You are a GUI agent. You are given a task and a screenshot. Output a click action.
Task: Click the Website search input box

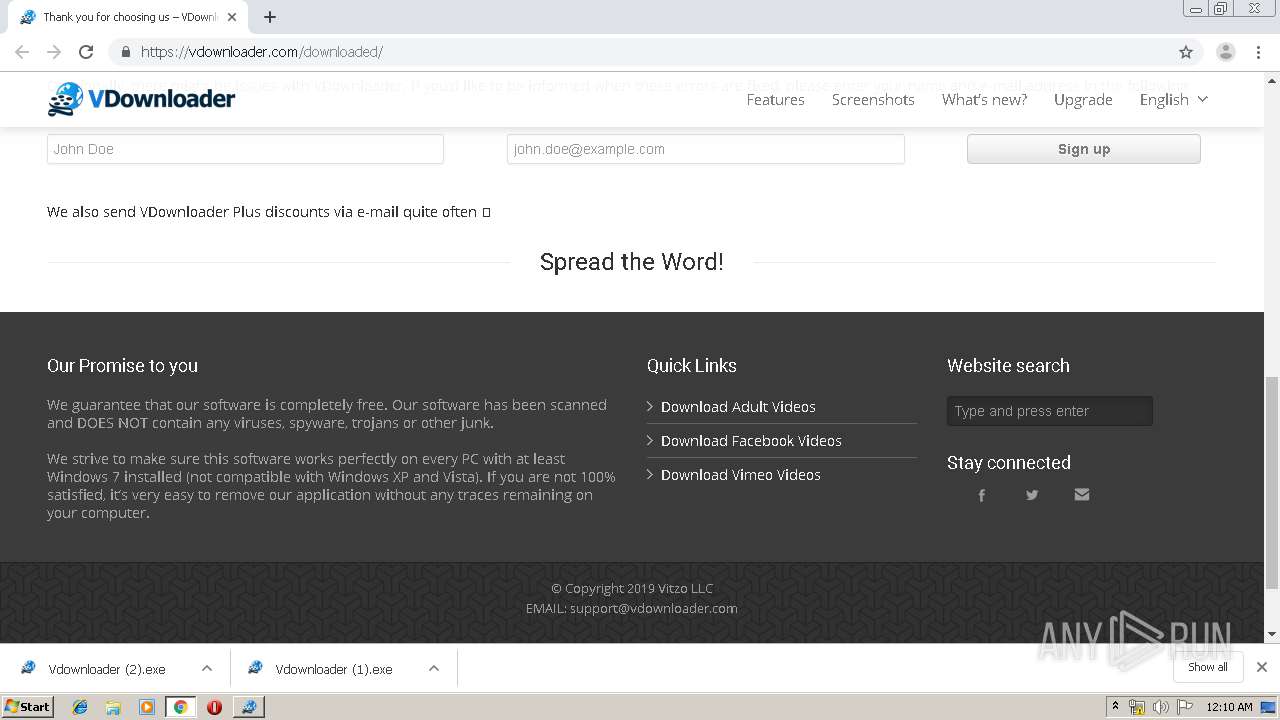point(1050,411)
